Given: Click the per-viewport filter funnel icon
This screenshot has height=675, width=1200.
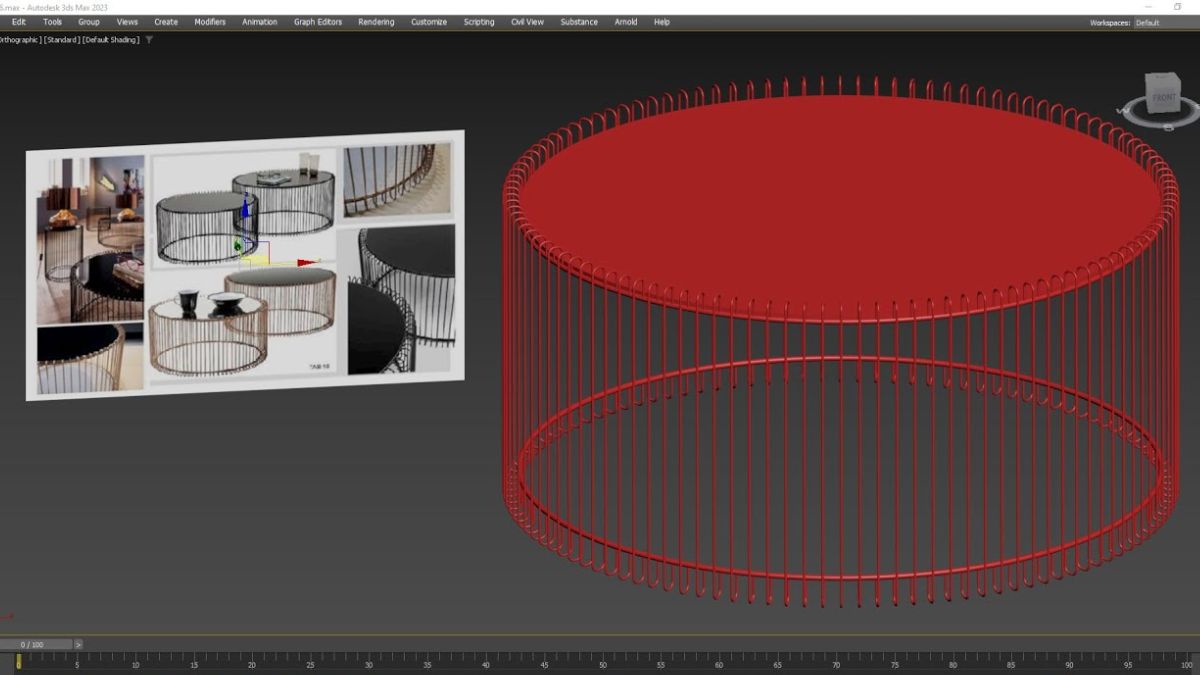Looking at the screenshot, I should click(148, 40).
